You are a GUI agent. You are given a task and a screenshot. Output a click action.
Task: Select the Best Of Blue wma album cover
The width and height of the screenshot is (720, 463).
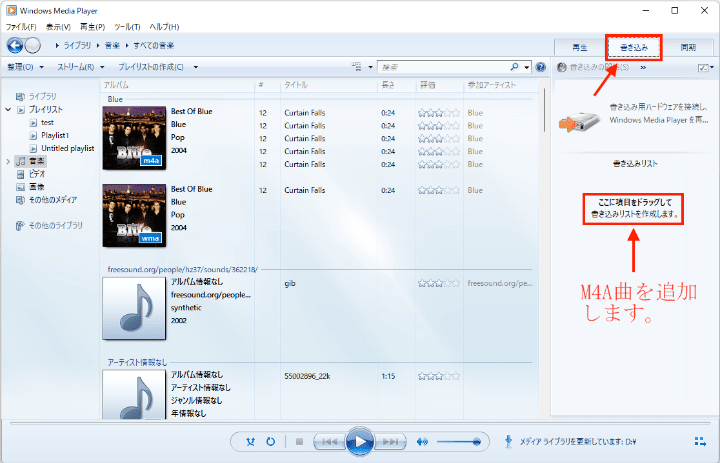pyautogui.click(x=134, y=215)
